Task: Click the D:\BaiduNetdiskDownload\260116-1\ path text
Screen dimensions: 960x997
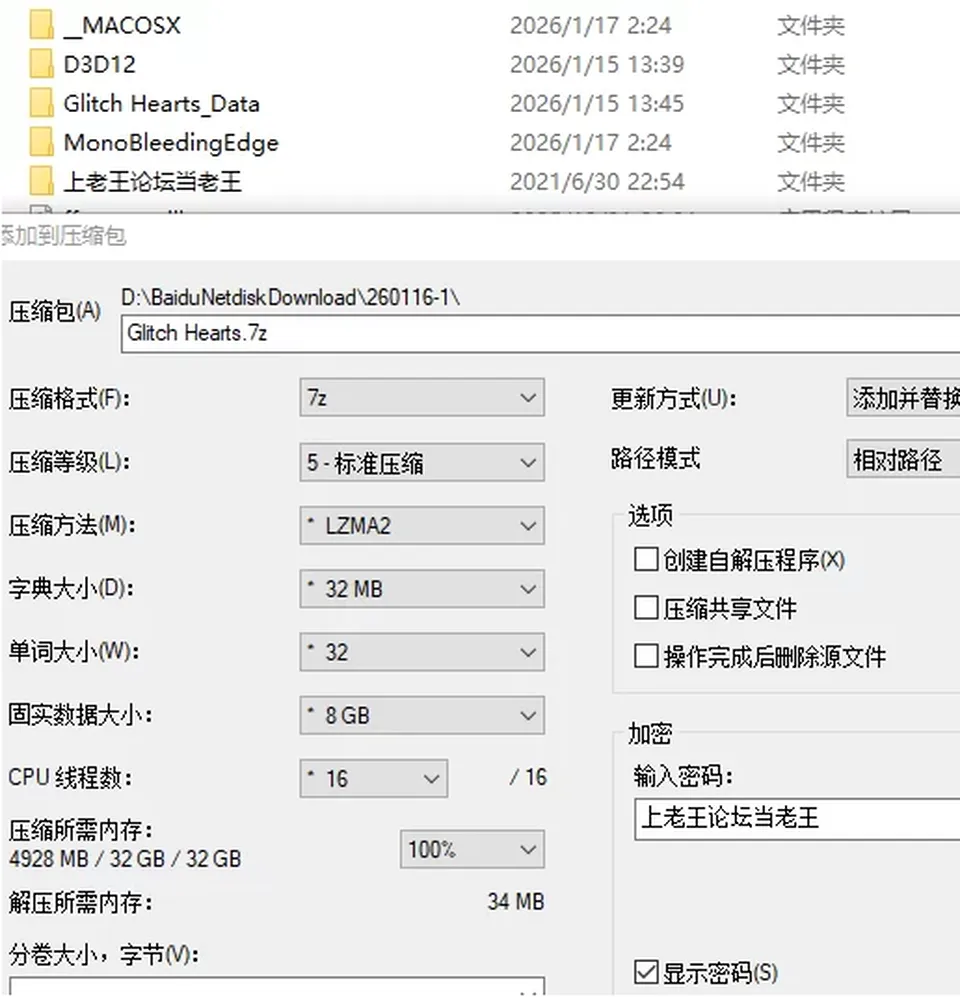Action: [291, 298]
